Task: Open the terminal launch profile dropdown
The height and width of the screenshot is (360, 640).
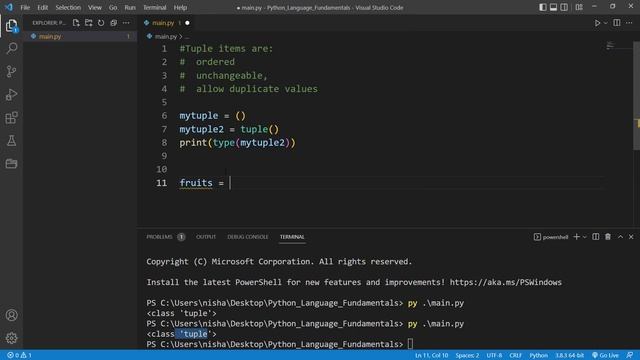Action: coord(584,237)
